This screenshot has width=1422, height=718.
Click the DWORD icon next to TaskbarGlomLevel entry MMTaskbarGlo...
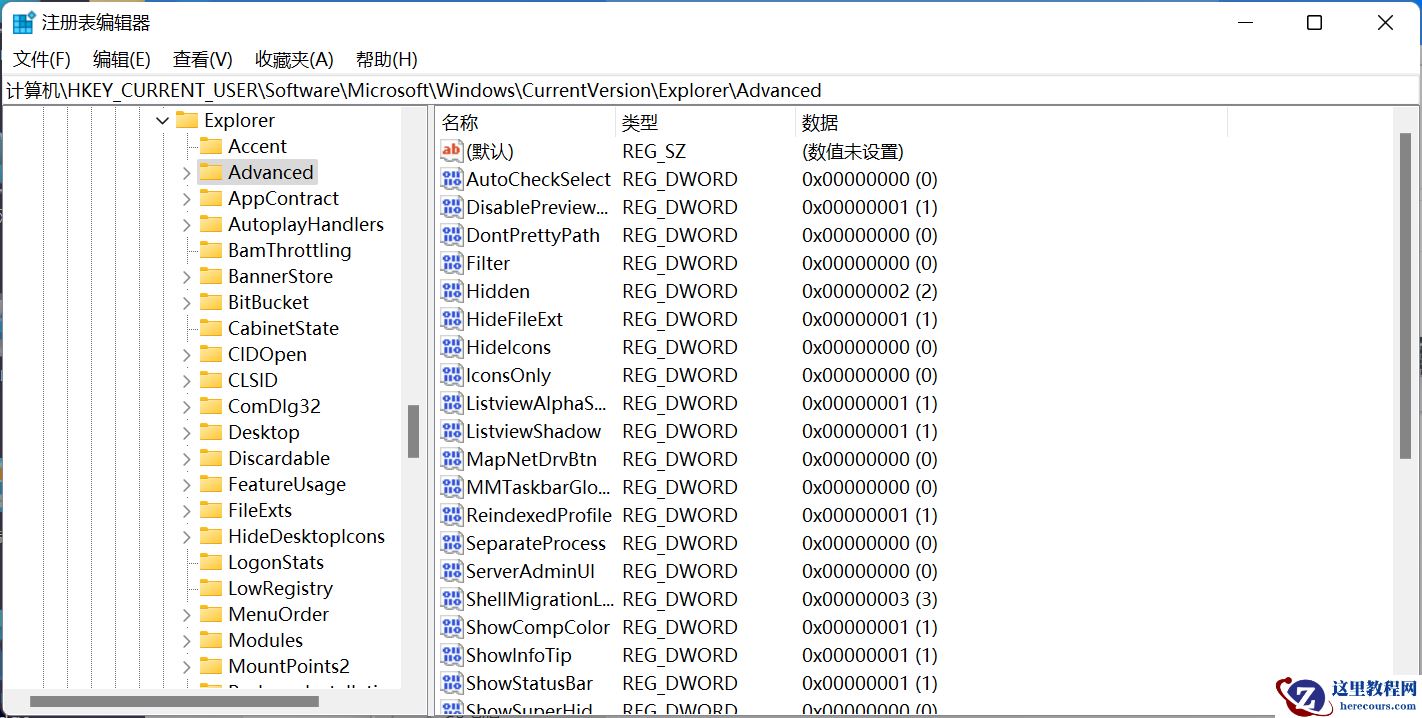click(451, 487)
